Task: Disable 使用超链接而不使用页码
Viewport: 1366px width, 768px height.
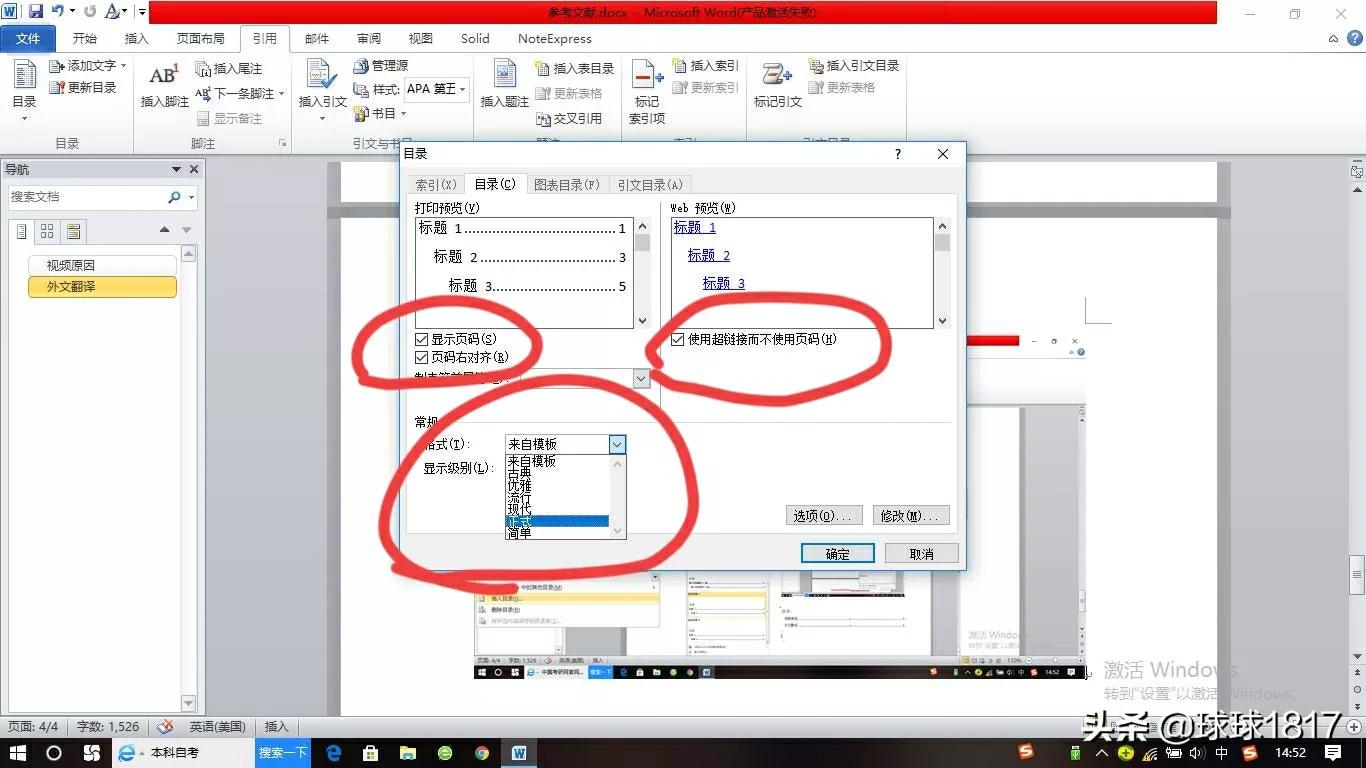Action: [x=678, y=339]
